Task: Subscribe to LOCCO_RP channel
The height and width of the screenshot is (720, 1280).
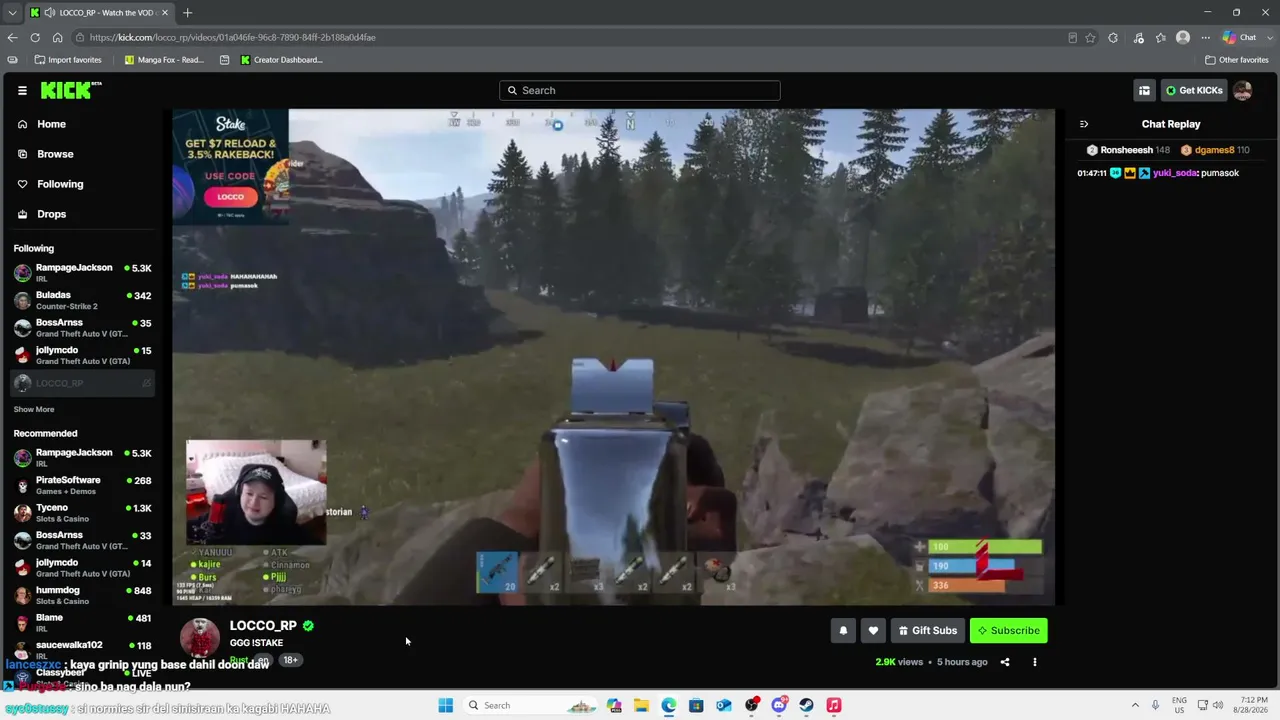Action: 1009,630
